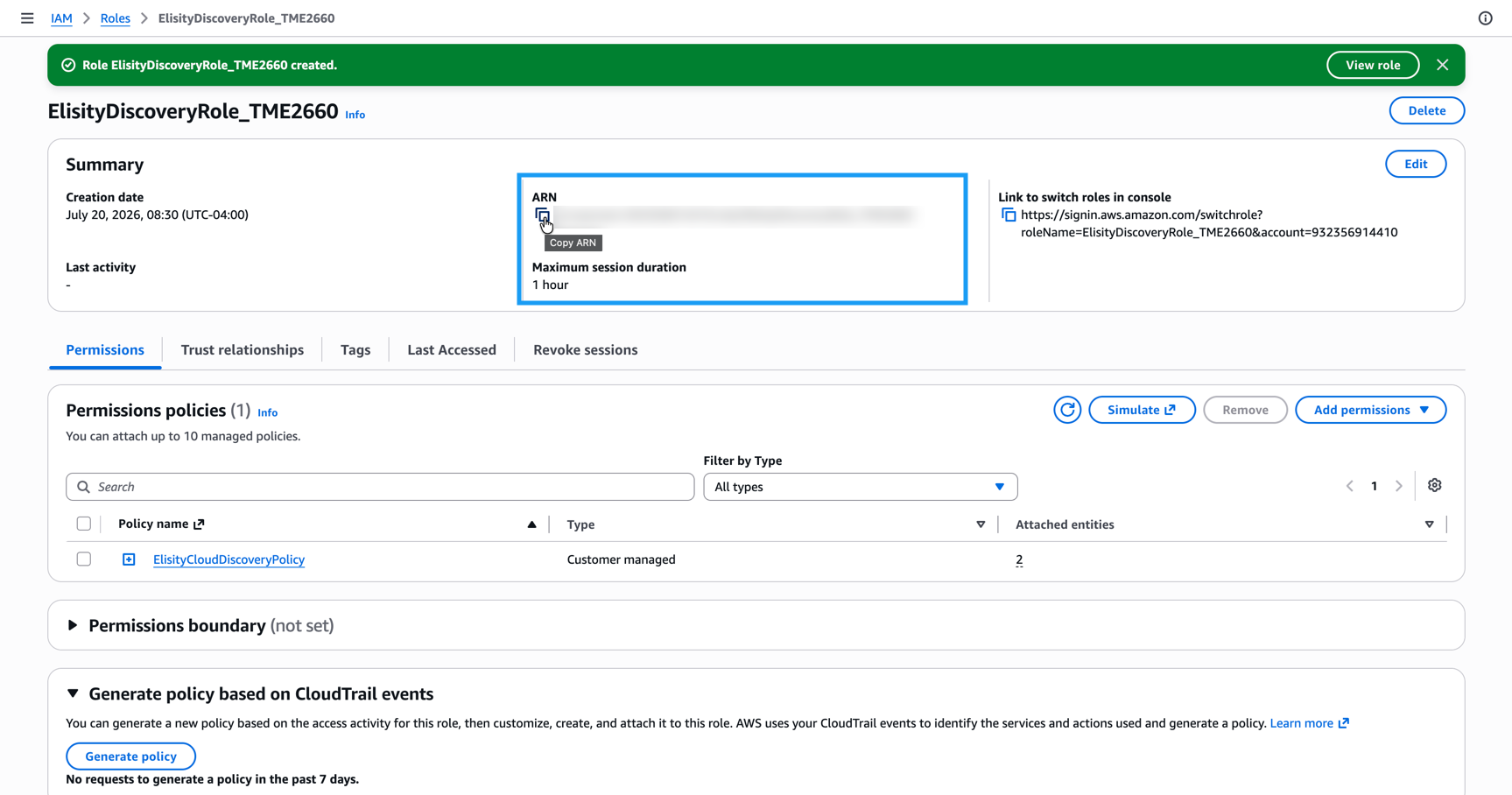Select all policies checkbox in header

84,524
